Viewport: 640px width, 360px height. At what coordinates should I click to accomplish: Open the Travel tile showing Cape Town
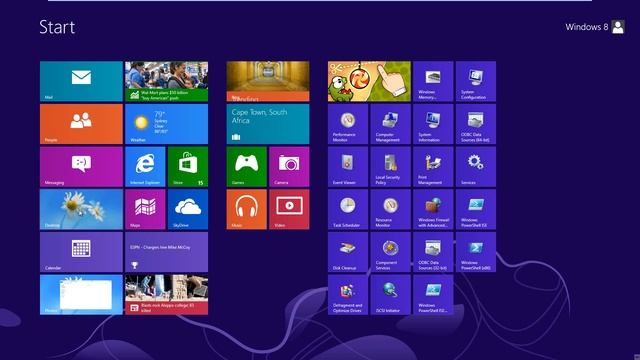tap(268, 124)
